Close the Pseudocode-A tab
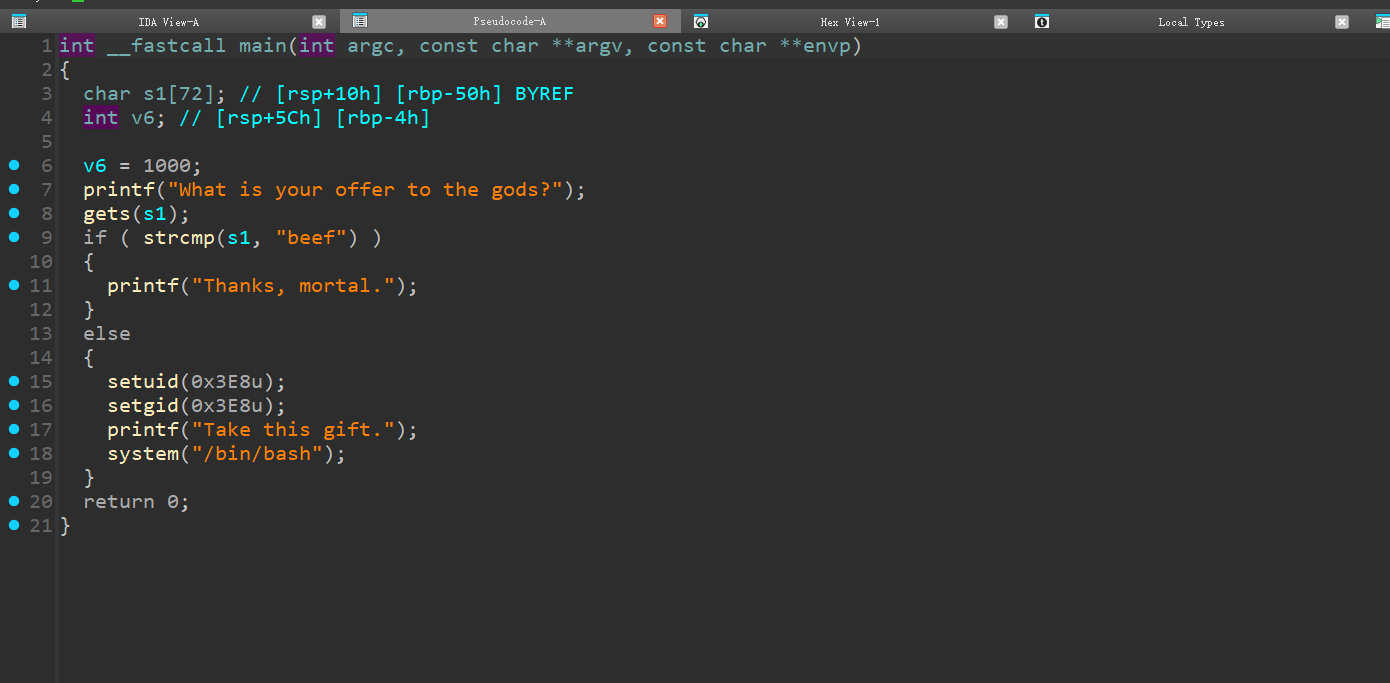 coord(660,21)
